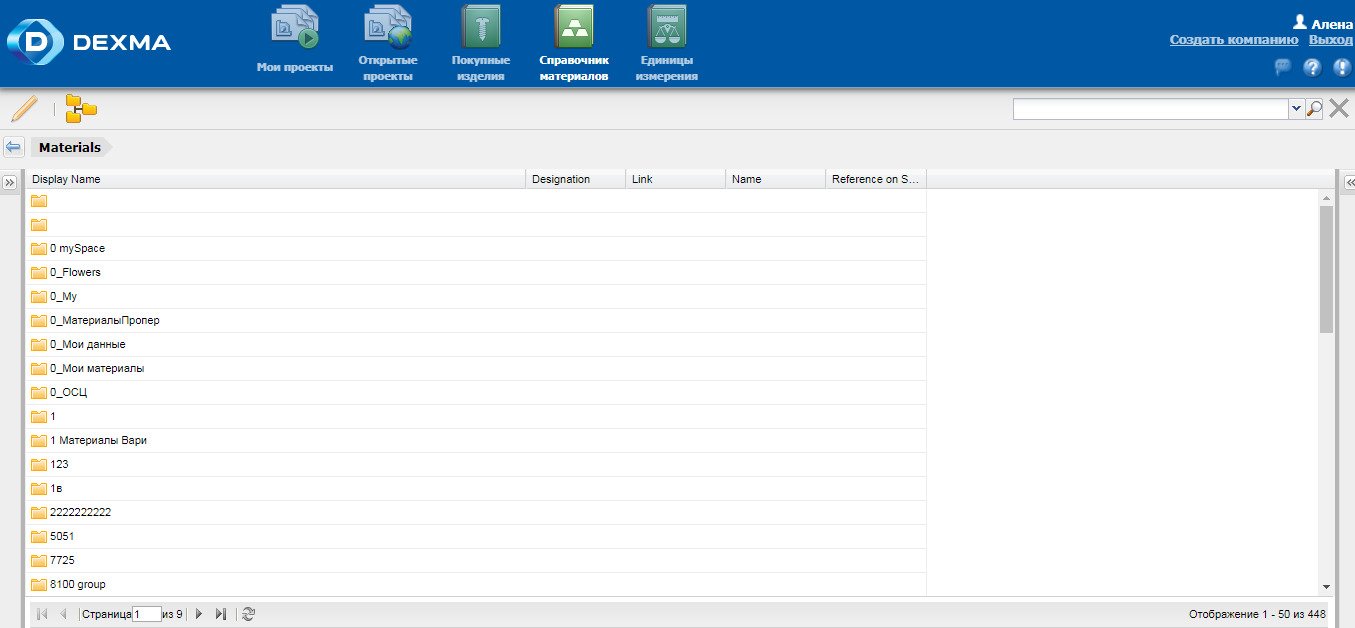This screenshot has height=628, width=1355.
Task: Select the 0_МатериалыПропер folder
Action: point(476,320)
